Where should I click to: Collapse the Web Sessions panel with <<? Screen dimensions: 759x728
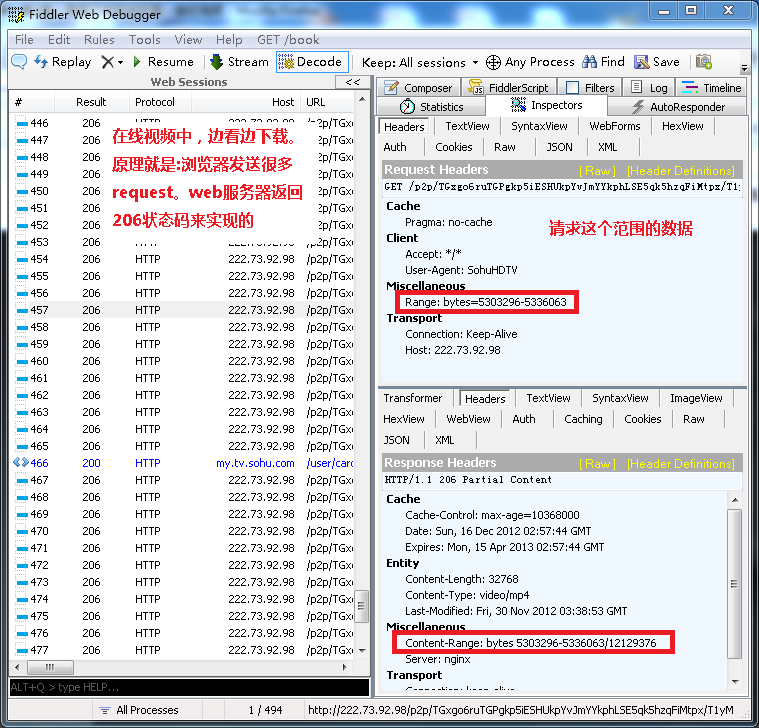pos(353,82)
